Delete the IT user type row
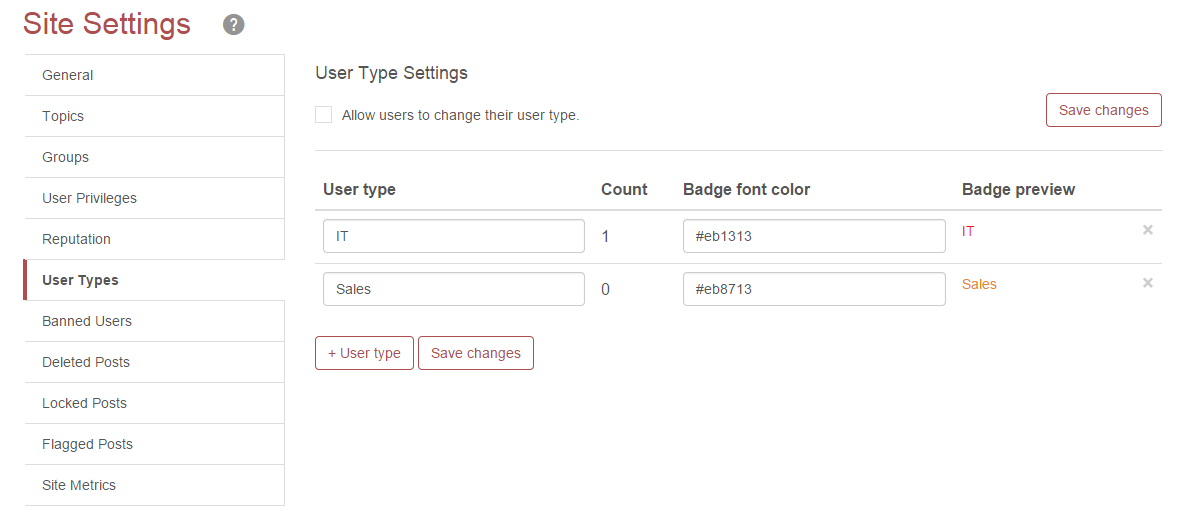The image size is (1204, 532). (x=1147, y=230)
